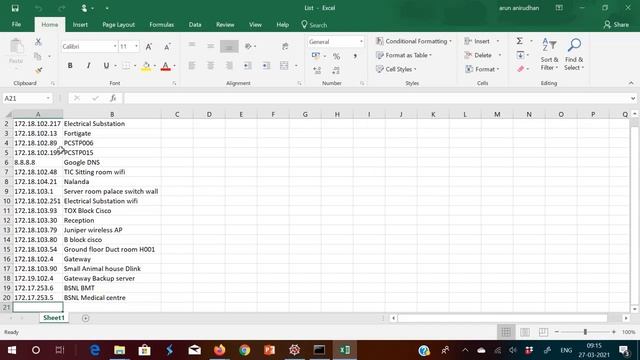The image size is (640, 360).
Task: Open the font color dropdown arrow
Action: (x=175, y=66)
